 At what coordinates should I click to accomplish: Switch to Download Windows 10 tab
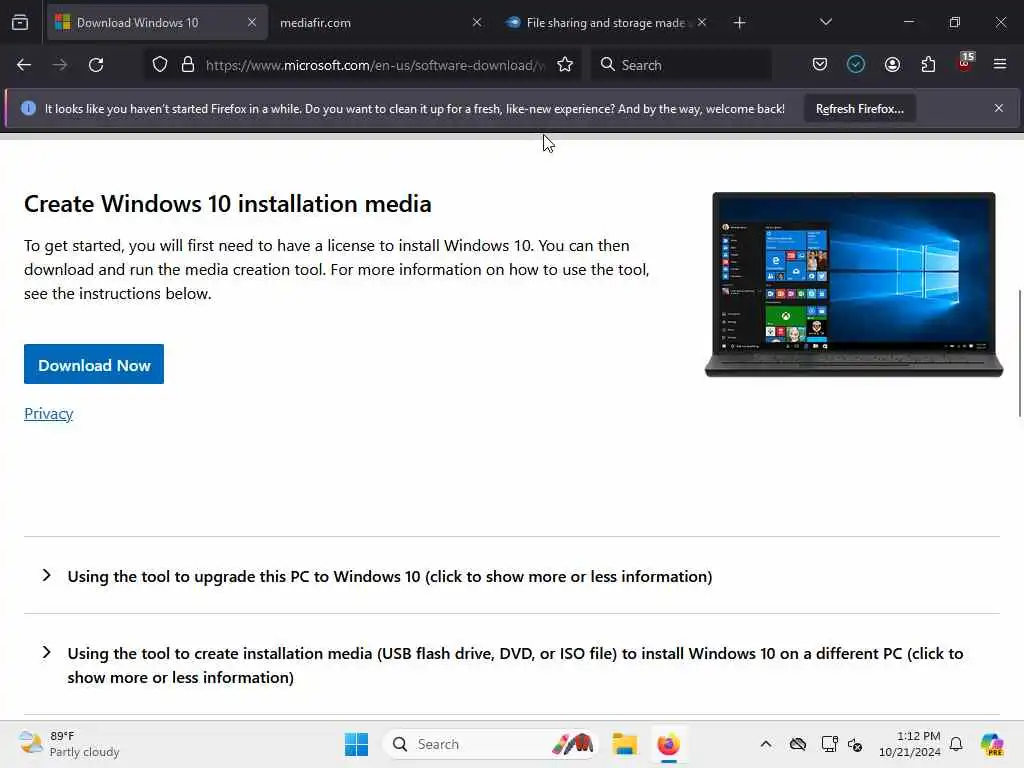click(x=157, y=23)
